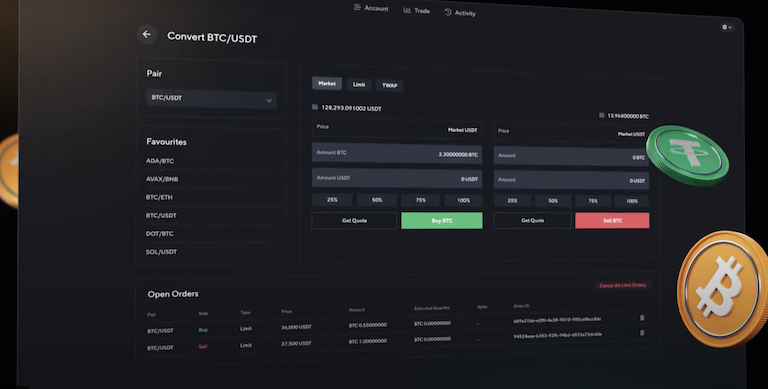
Task: Click the 37,500 USDT price cell
Action: tap(296, 343)
